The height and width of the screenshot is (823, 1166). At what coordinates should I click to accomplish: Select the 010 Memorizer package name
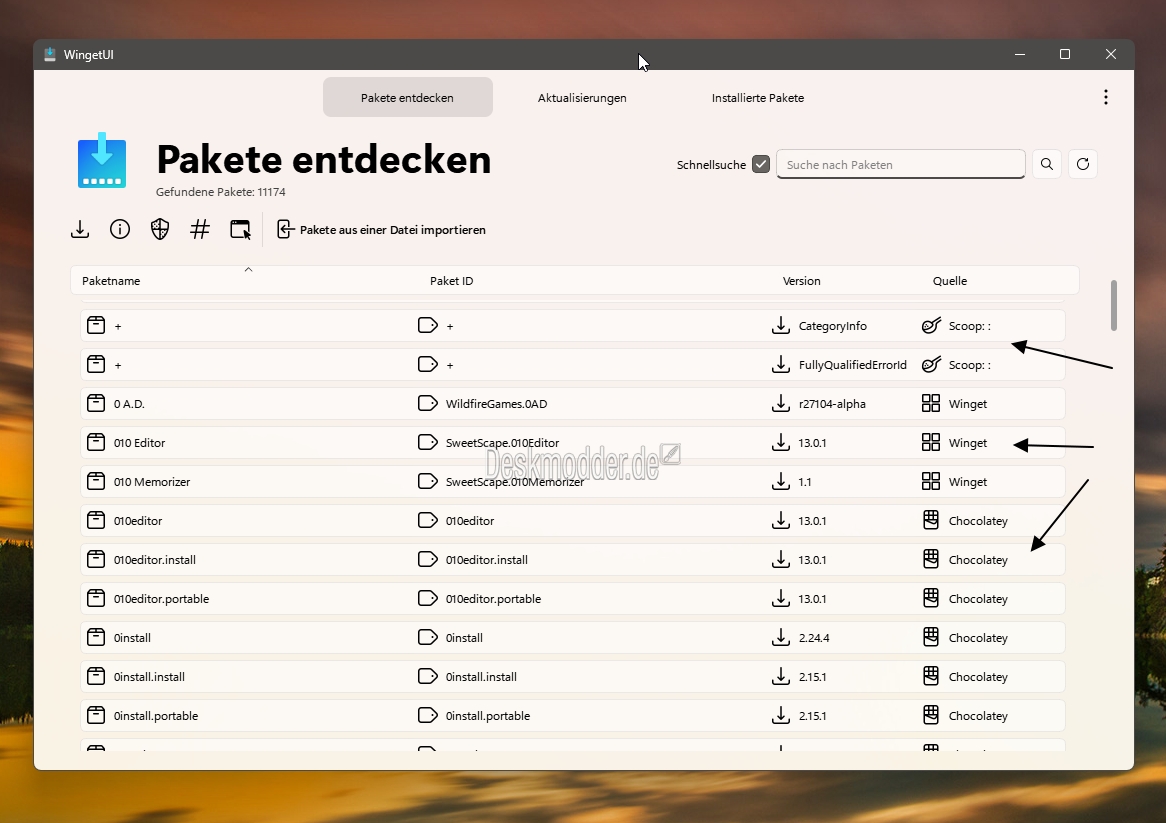152,482
